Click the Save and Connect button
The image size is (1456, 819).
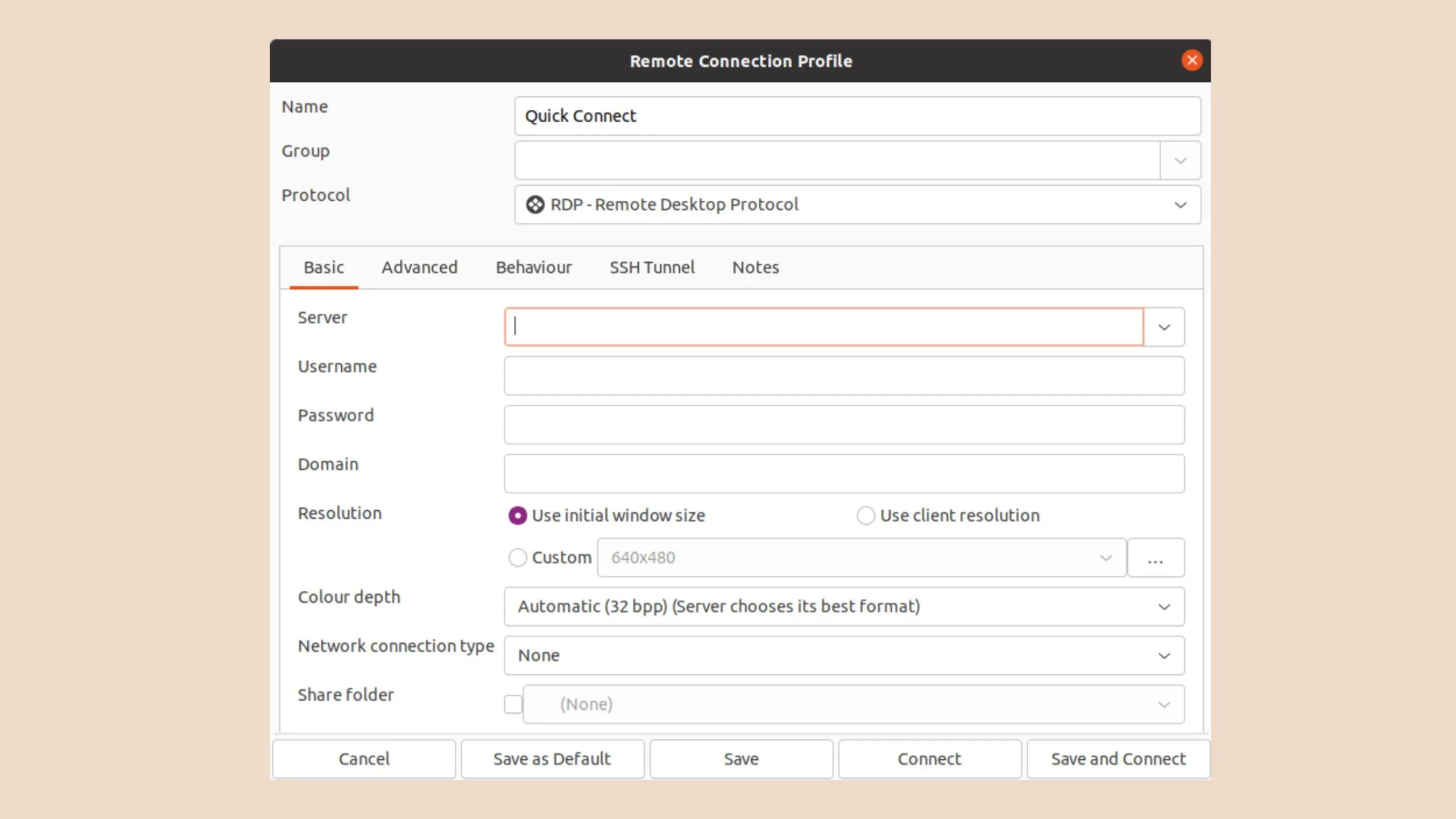coord(1118,758)
